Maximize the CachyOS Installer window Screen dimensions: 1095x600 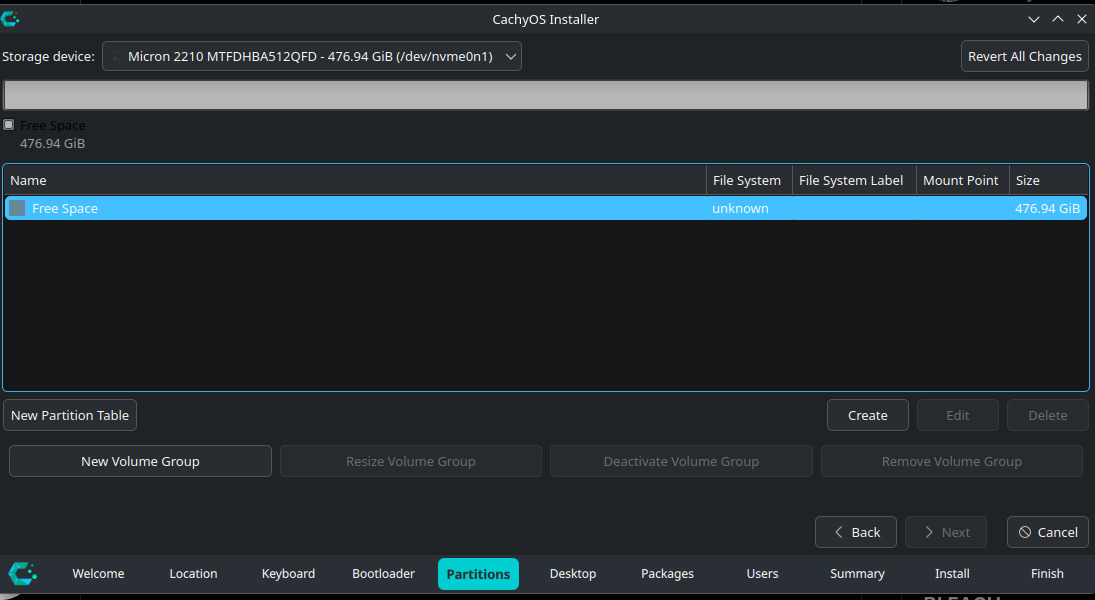(x=1058, y=20)
